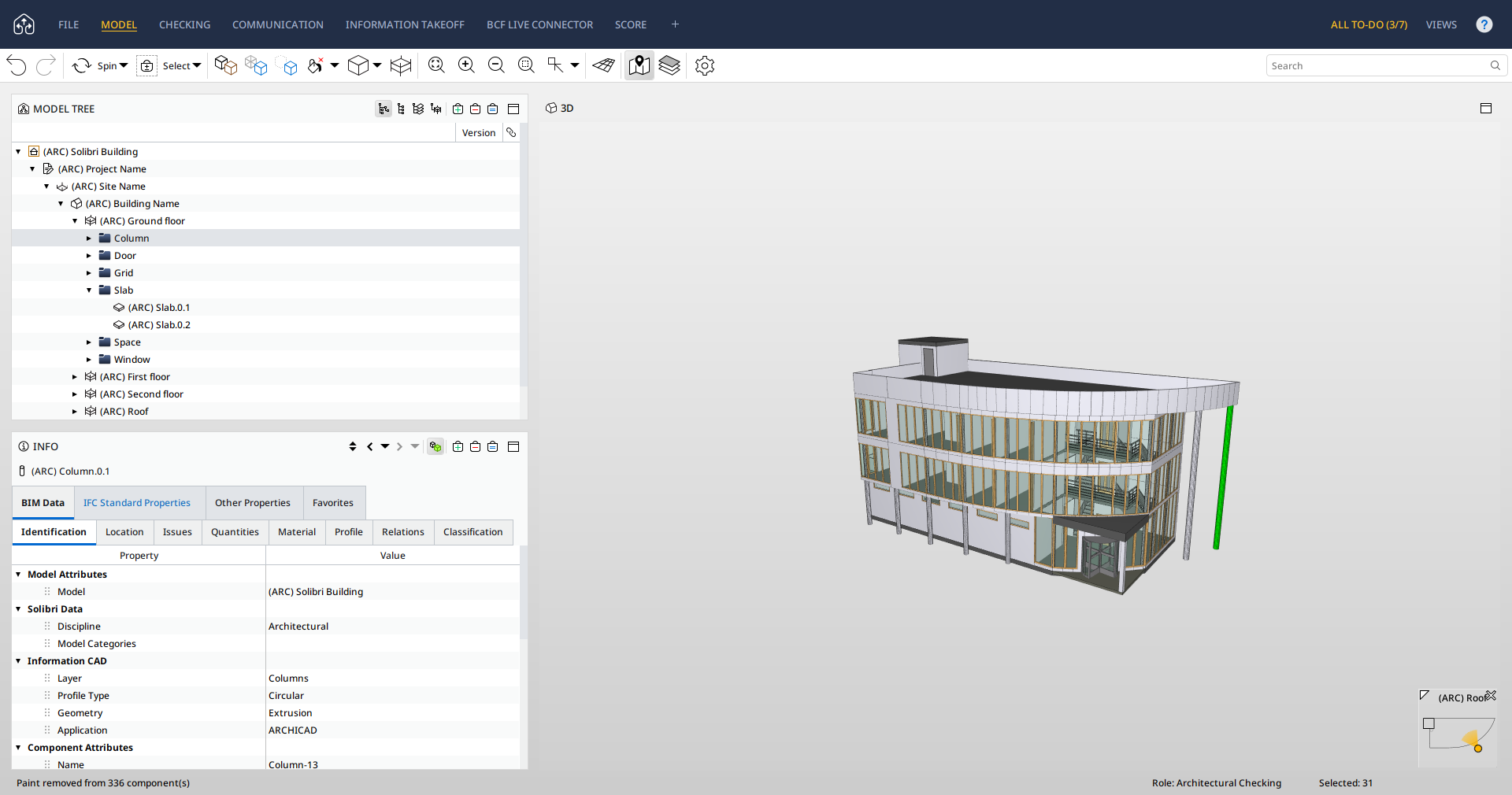Expand the Door category in Model Tree
This screenshot has height=795, width=1512.
click(89, 255)
